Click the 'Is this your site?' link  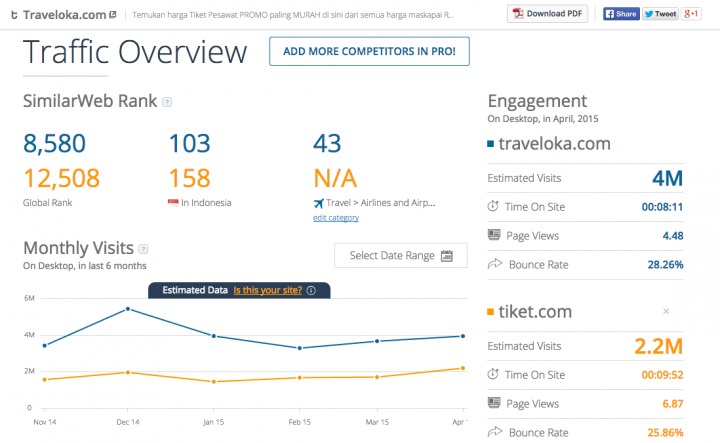267,290
